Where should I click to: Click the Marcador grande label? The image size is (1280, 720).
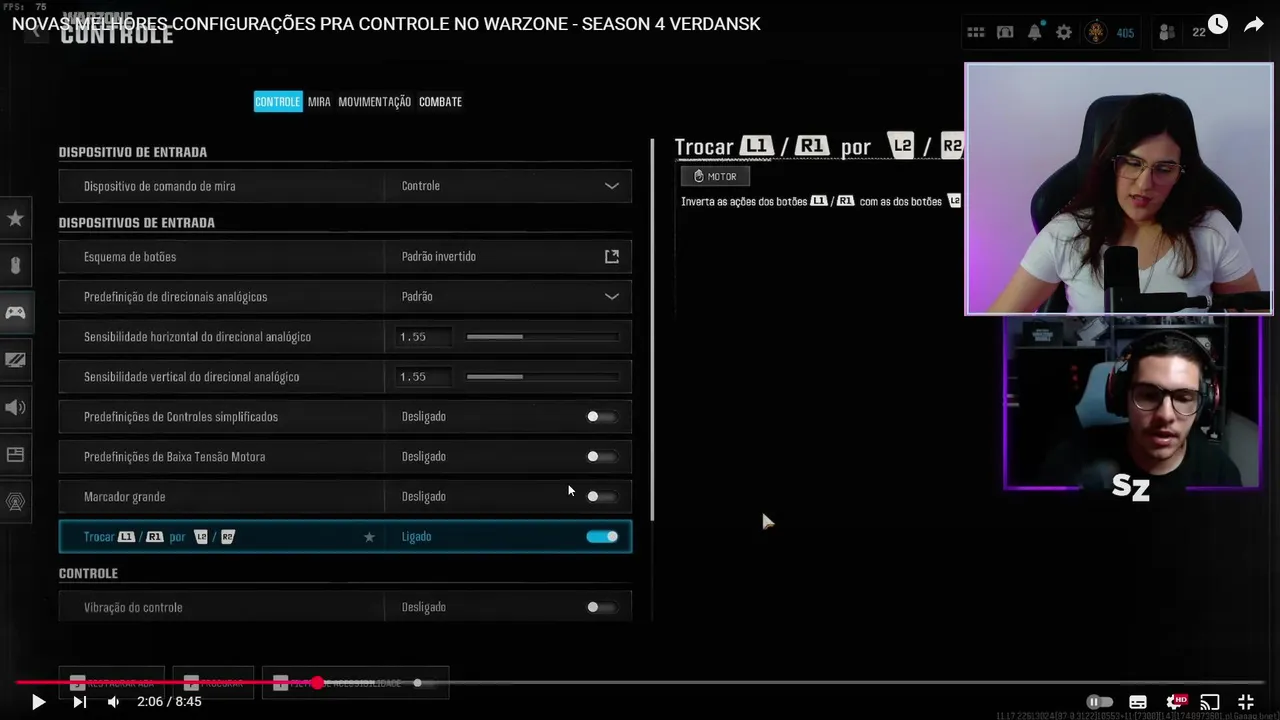click(125, 497)
